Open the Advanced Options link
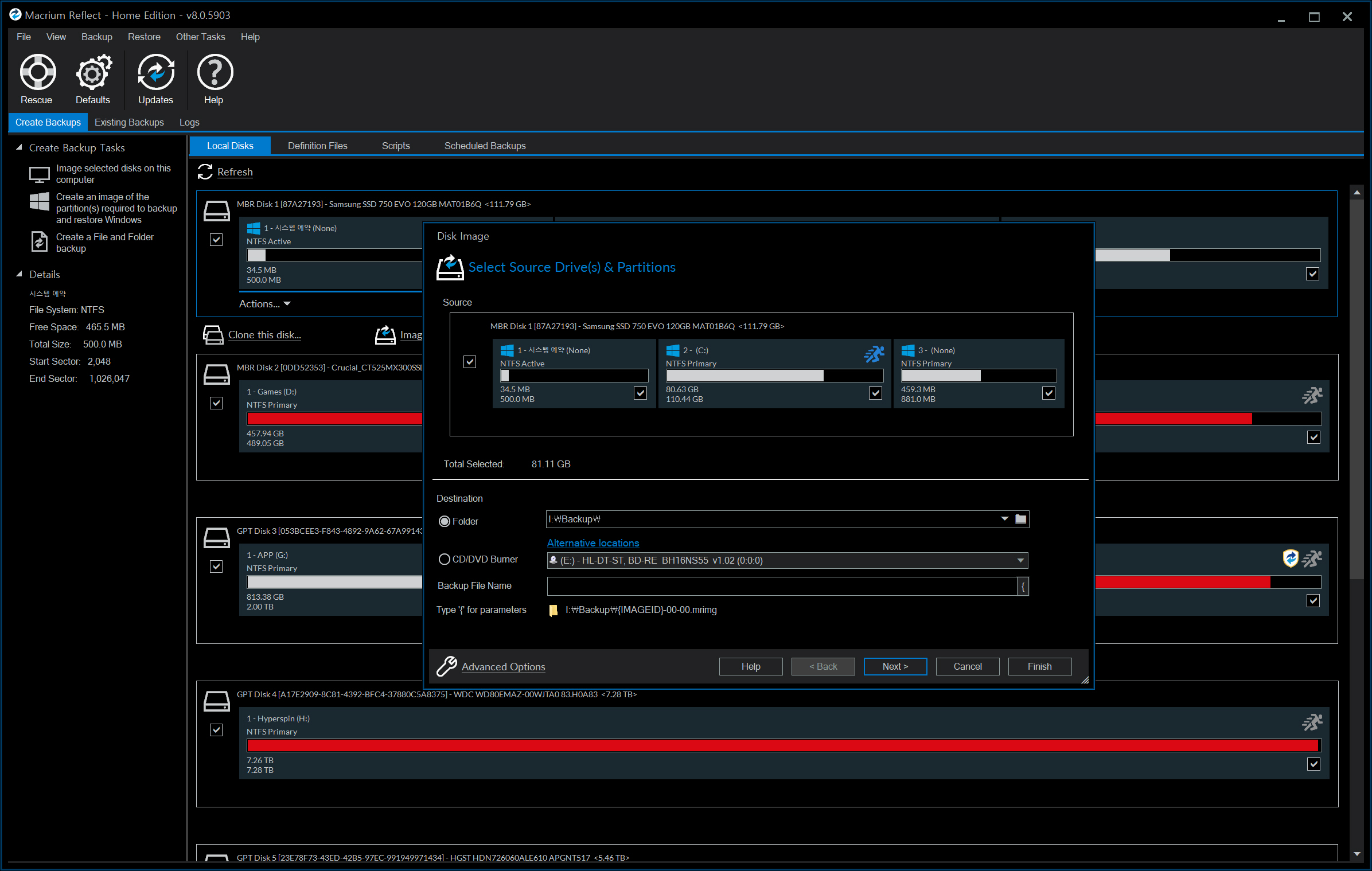 click(503, 667)
